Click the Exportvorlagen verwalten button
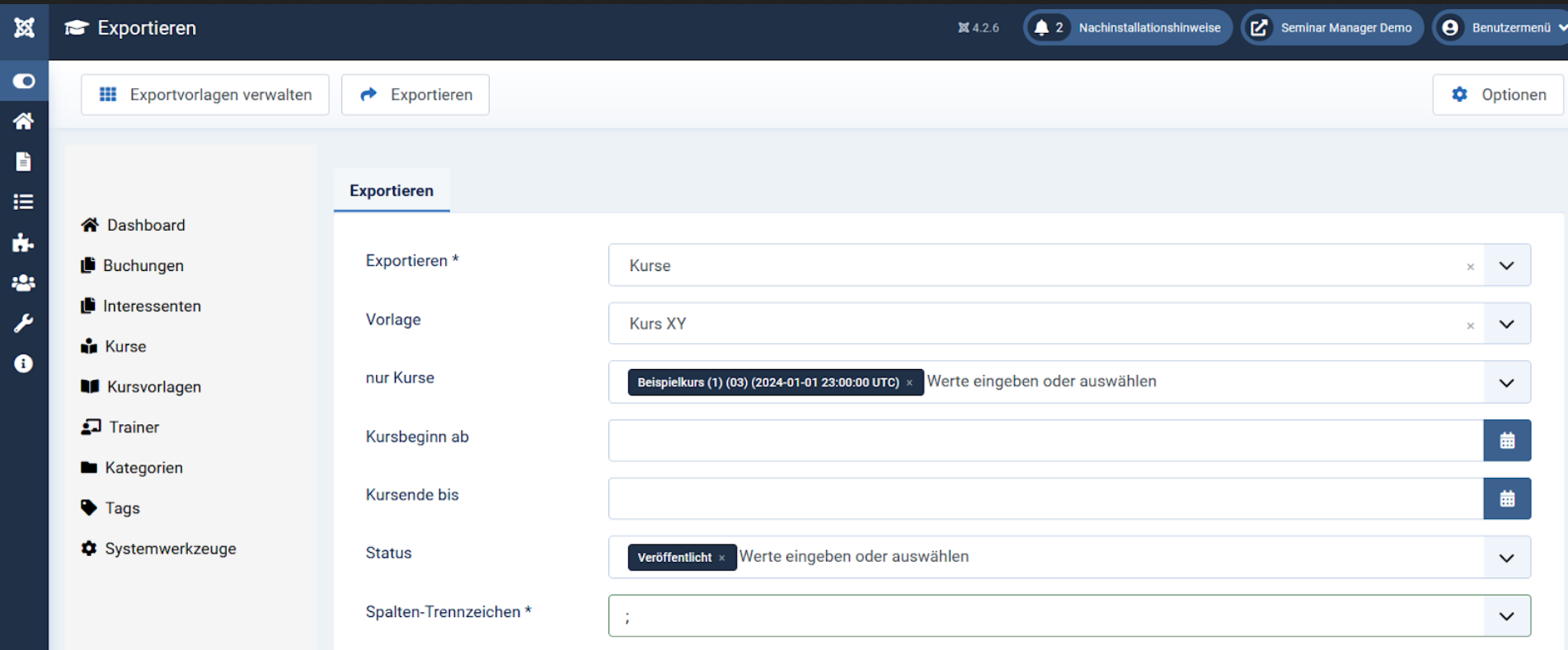Viewport: 1568px width, 650px height. click(x=205, y=95)
